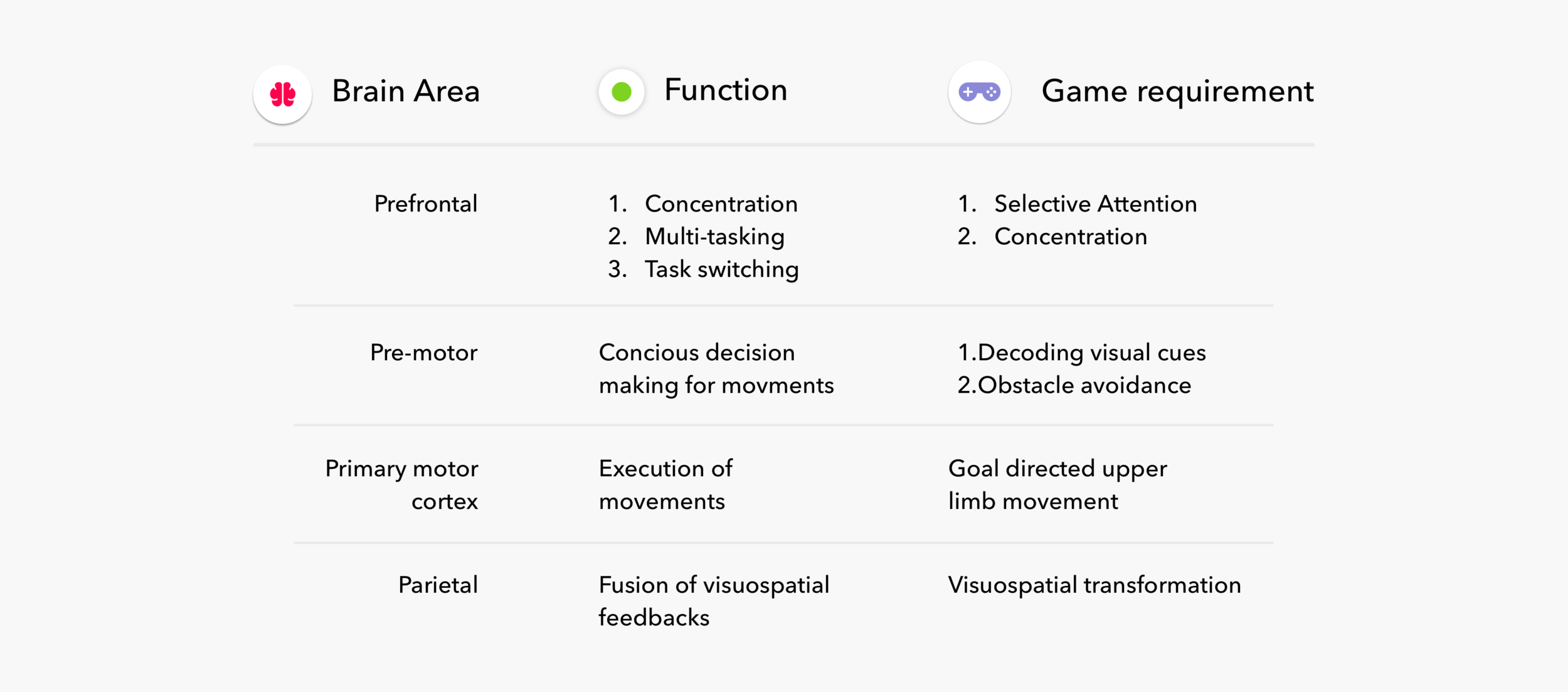Click the pink brain icon
The height and width of the screenshot is (692, 1568).
click(282, 94)
